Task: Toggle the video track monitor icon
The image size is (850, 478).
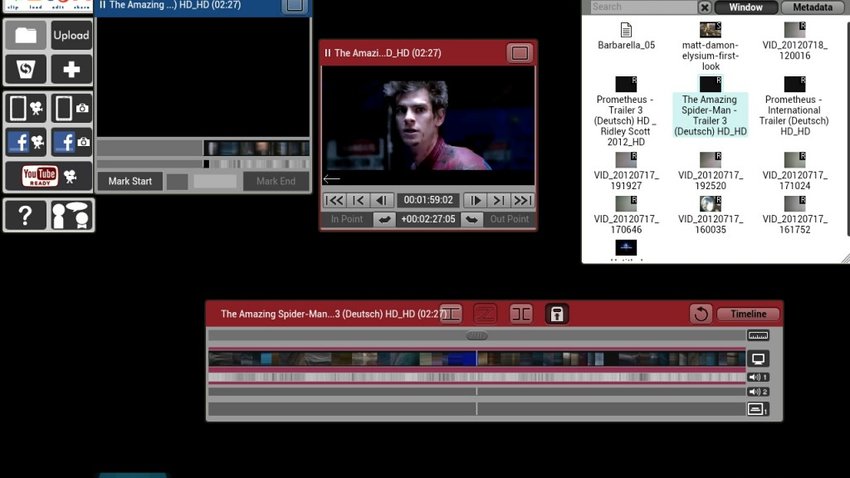Action: [758, 359]
